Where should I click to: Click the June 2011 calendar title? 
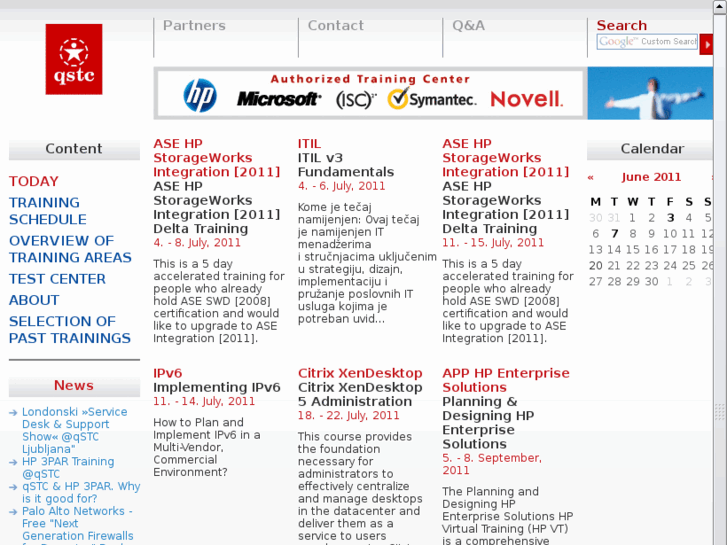pyautogui.click(x=651, y=177)
